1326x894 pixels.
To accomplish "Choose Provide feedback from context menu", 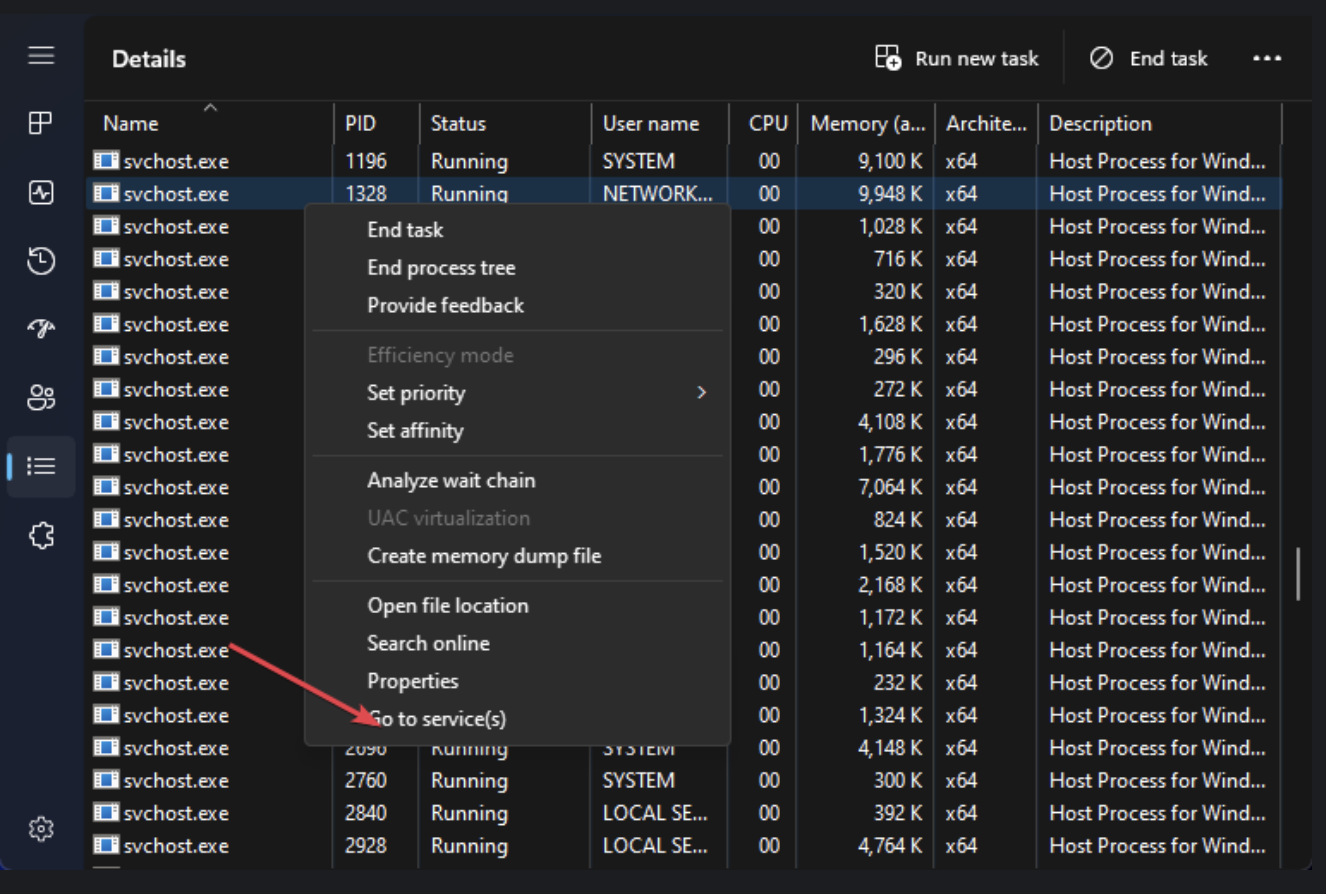I will point(445,305).
